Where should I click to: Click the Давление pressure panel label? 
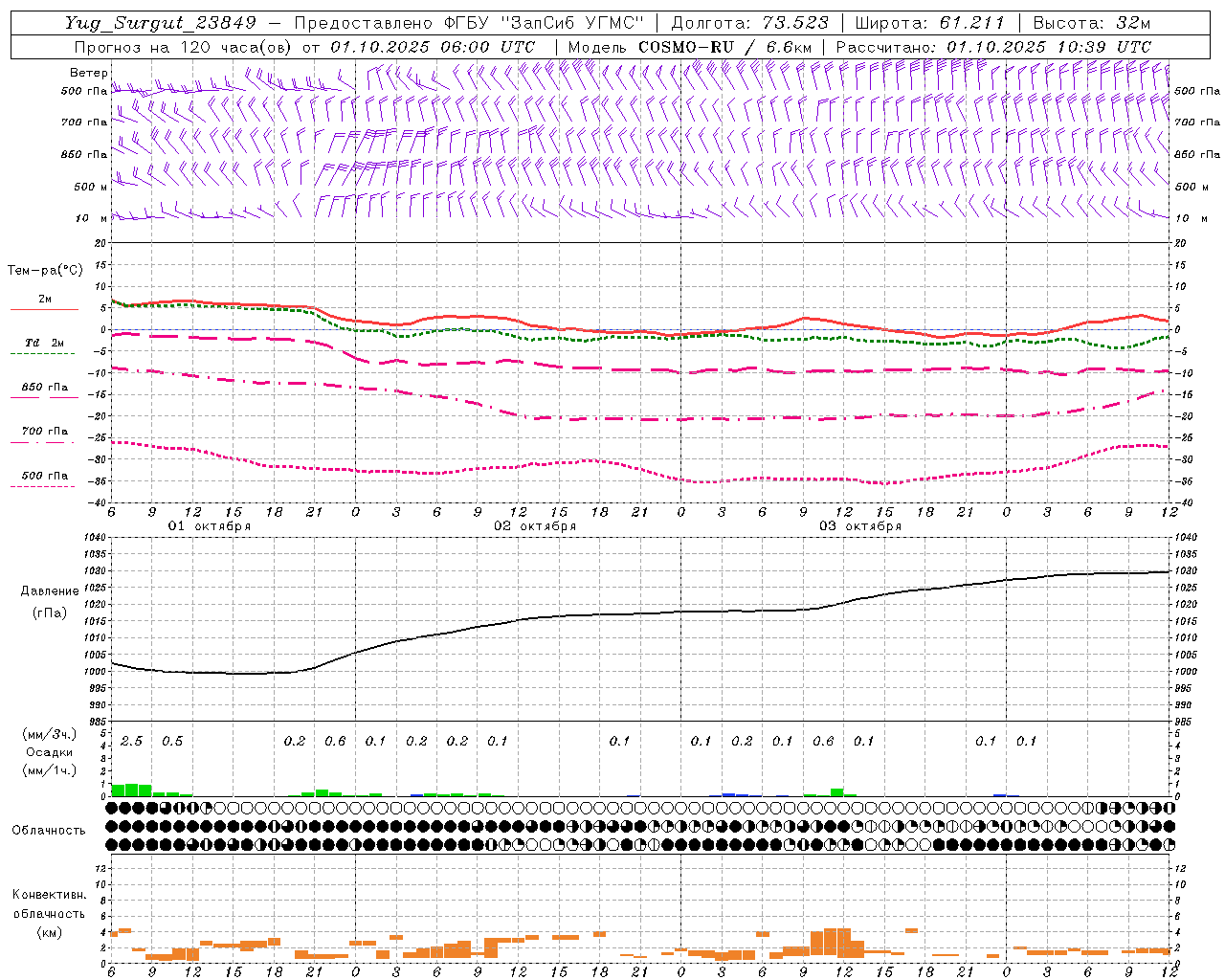tap(50, 591)
